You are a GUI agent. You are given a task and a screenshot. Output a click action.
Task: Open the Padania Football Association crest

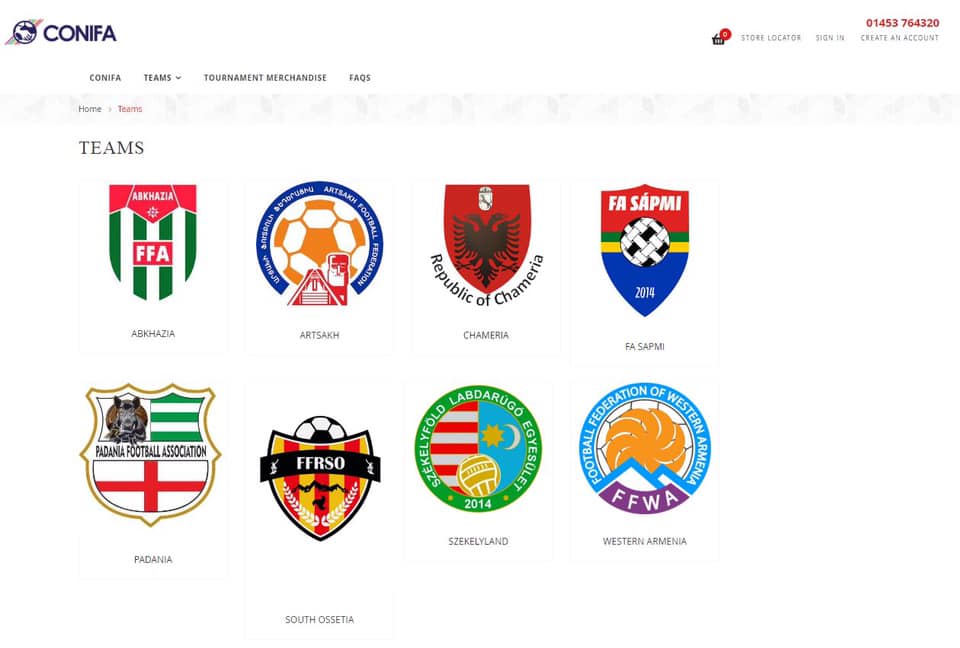tap(151, 455)
